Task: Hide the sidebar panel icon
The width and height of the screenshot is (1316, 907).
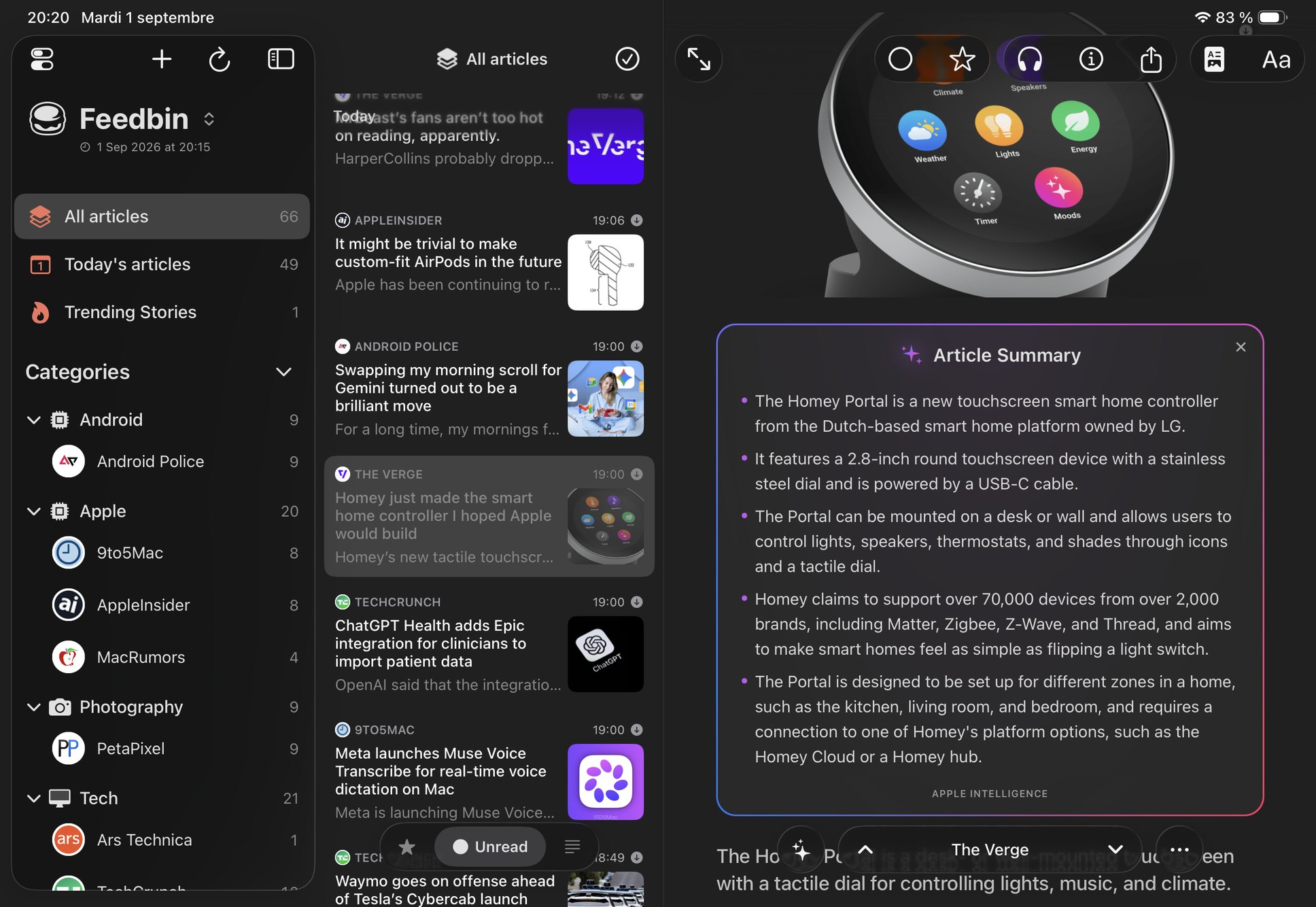Action: tap(281, 59)
